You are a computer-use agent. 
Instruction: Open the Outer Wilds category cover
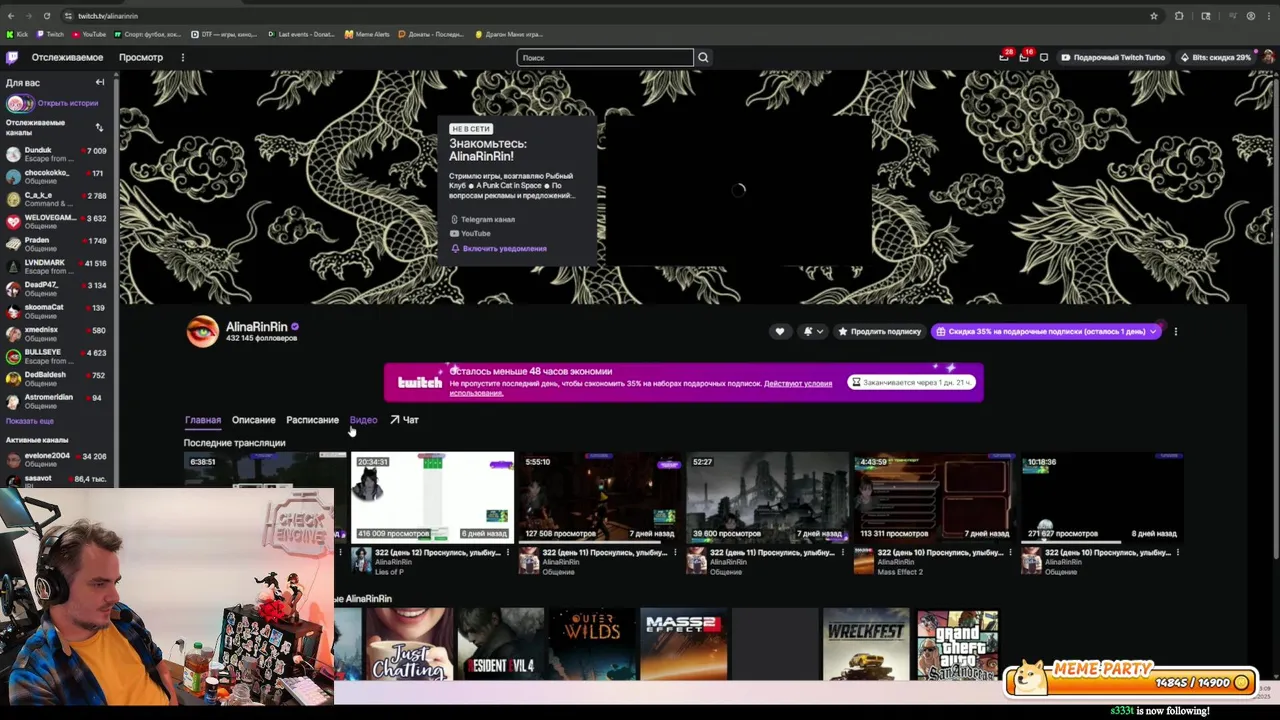point(591,645)
